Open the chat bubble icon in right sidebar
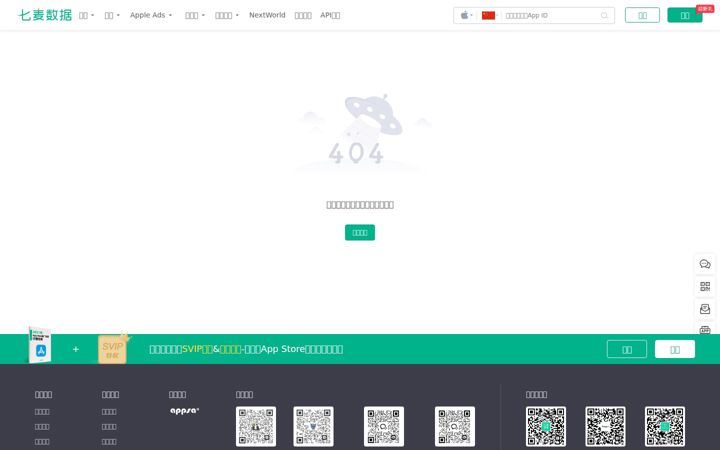The image size is (720, 450). pyautogui.click(x=705, y=264)
